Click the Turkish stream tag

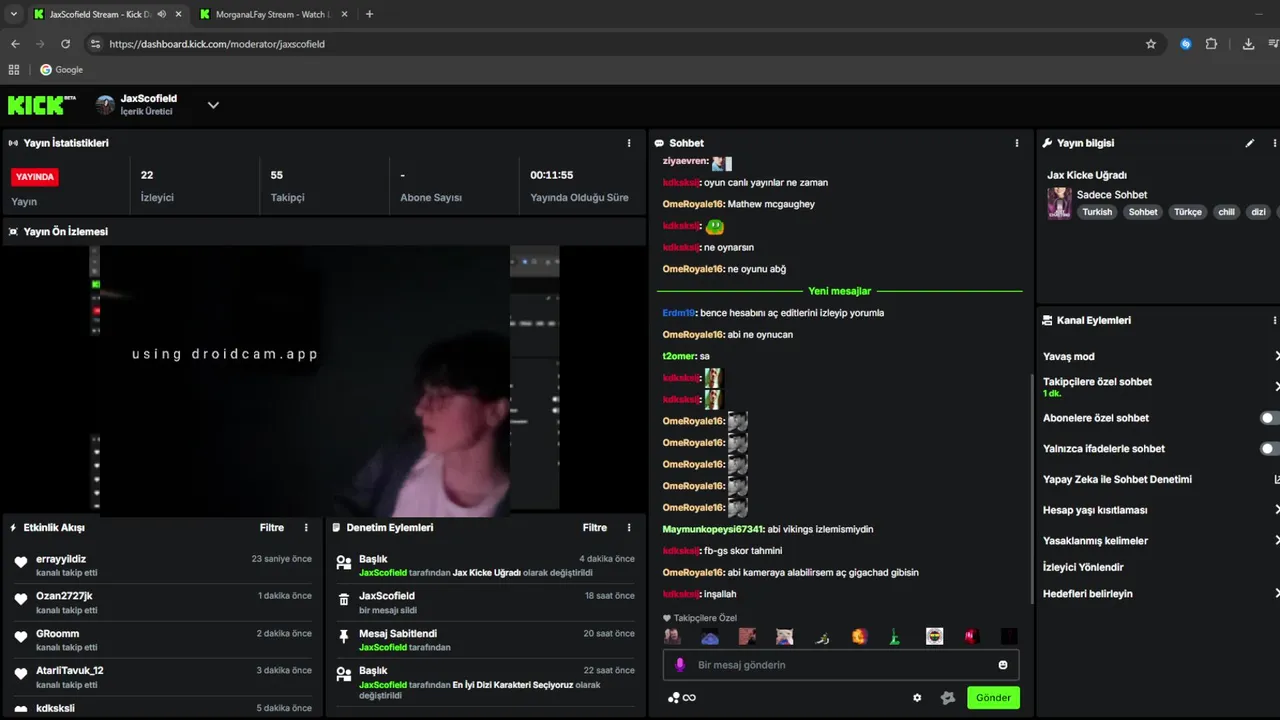[1097, 212]
